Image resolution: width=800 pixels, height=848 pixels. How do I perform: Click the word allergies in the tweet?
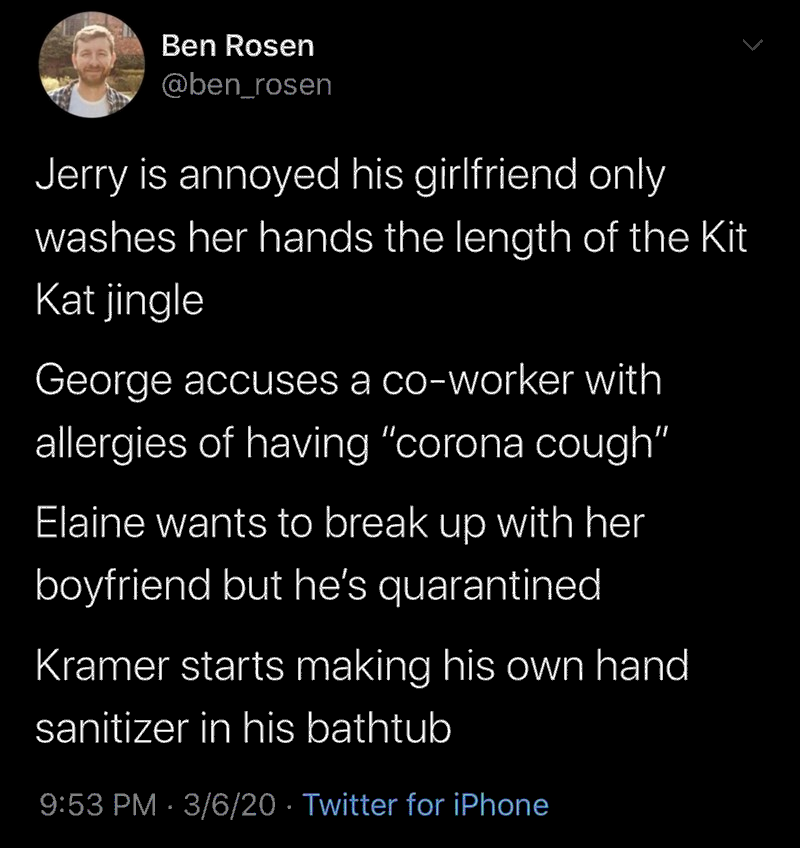[x=110, y=441]
